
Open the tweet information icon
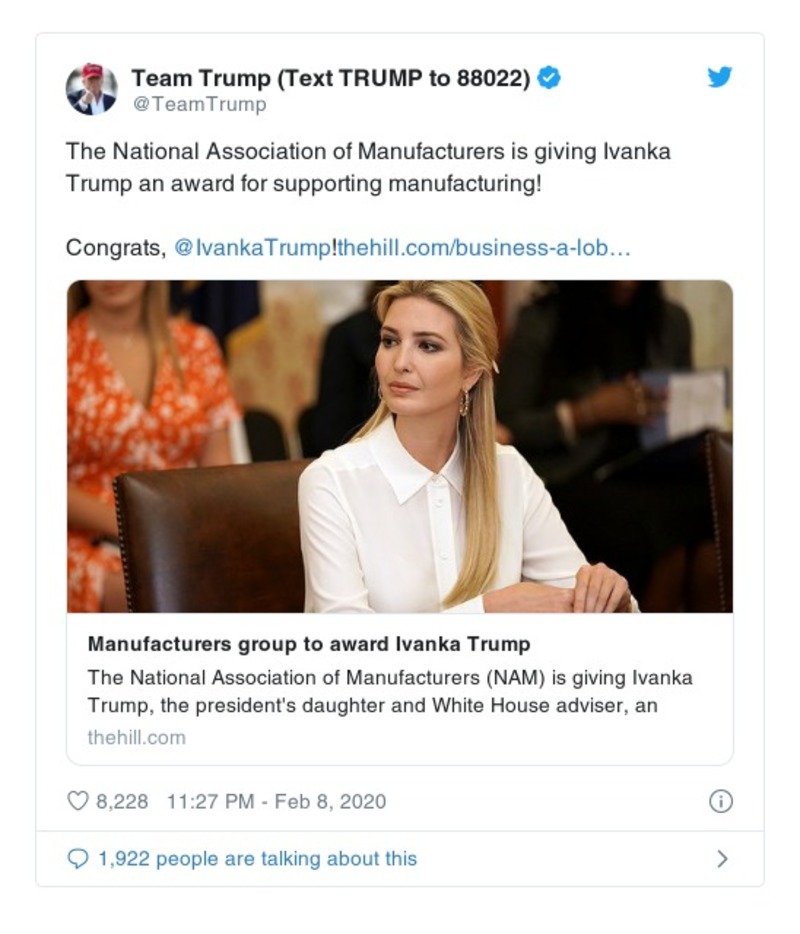(x=719, y=800)
